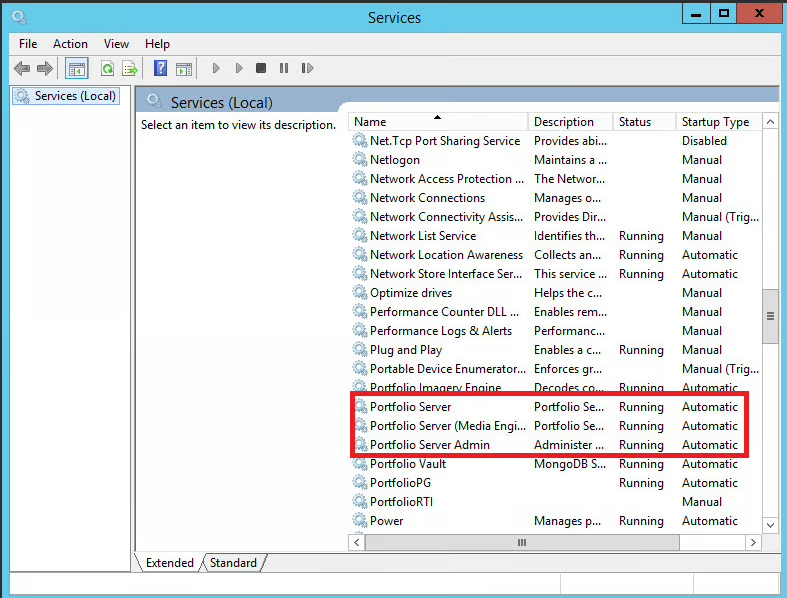Click the Pause Service icon
Viewport: 787px width, 598px height.
point(284,68)
